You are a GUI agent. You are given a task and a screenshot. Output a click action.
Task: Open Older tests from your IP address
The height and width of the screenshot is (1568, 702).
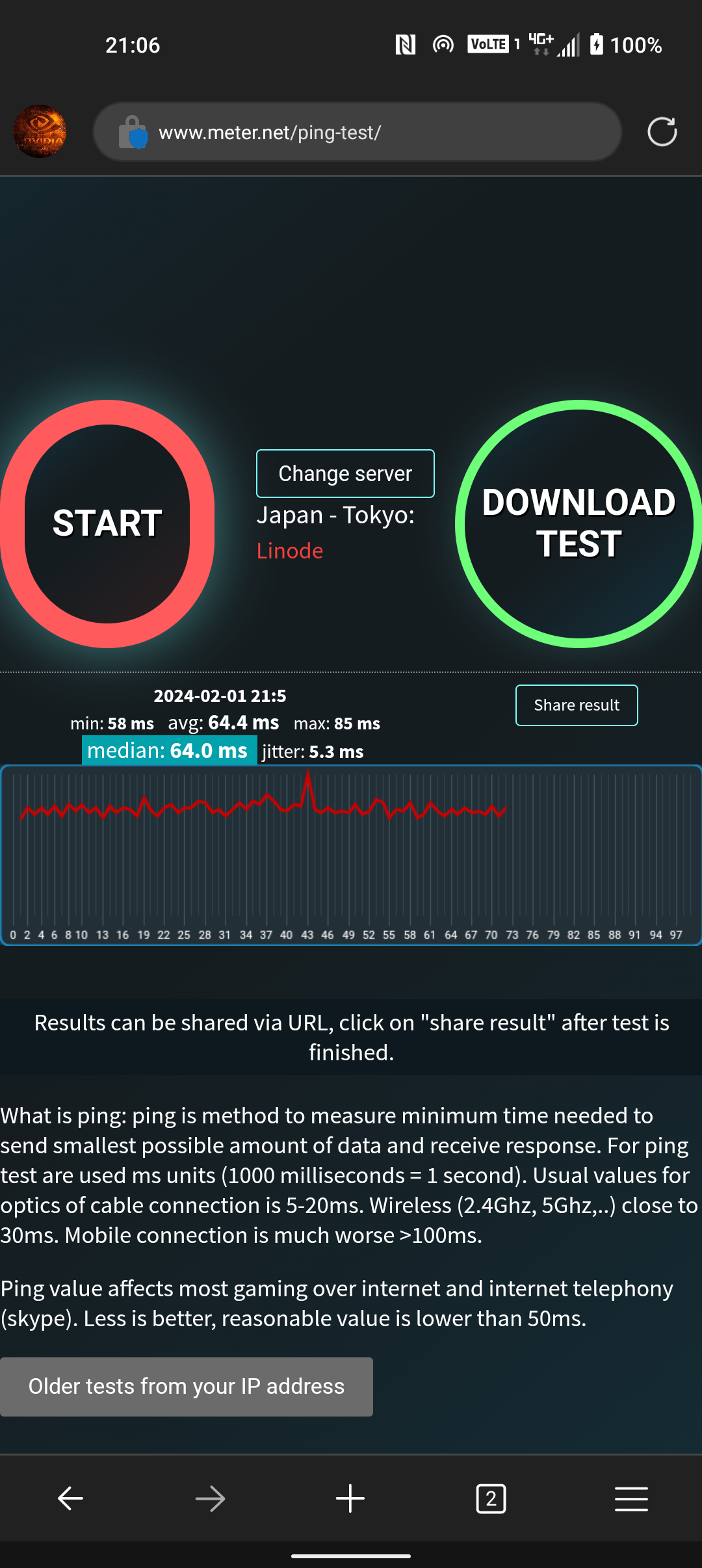[x=187, y=1387]
